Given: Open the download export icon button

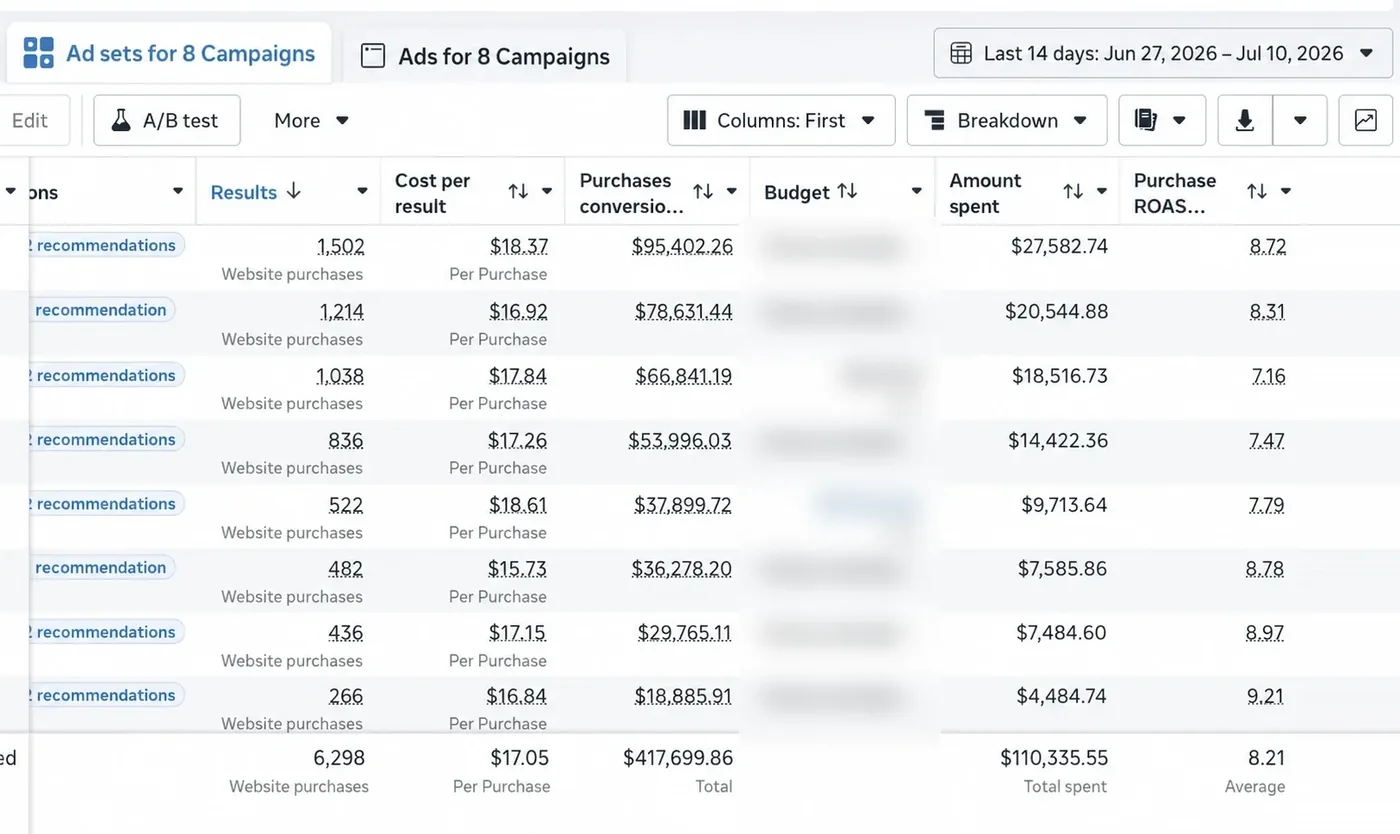Looking at the screenshot, I should [1245, 121].
